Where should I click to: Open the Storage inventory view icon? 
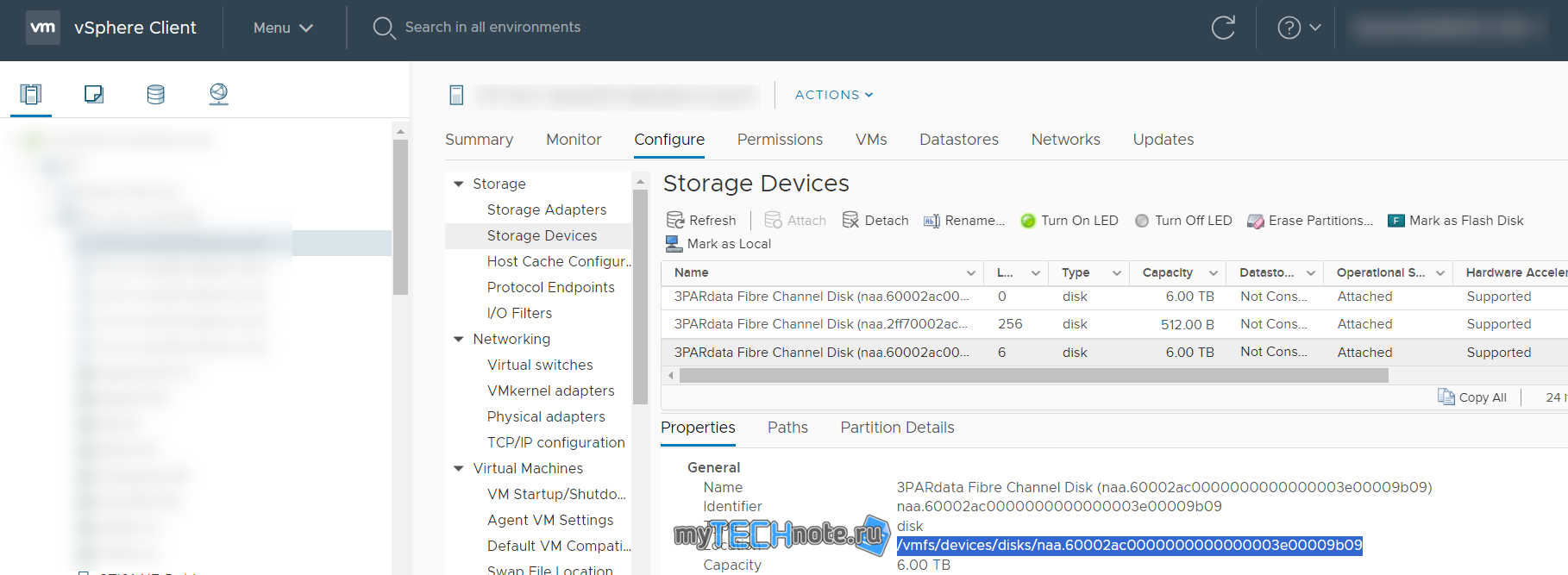point(156,94)
